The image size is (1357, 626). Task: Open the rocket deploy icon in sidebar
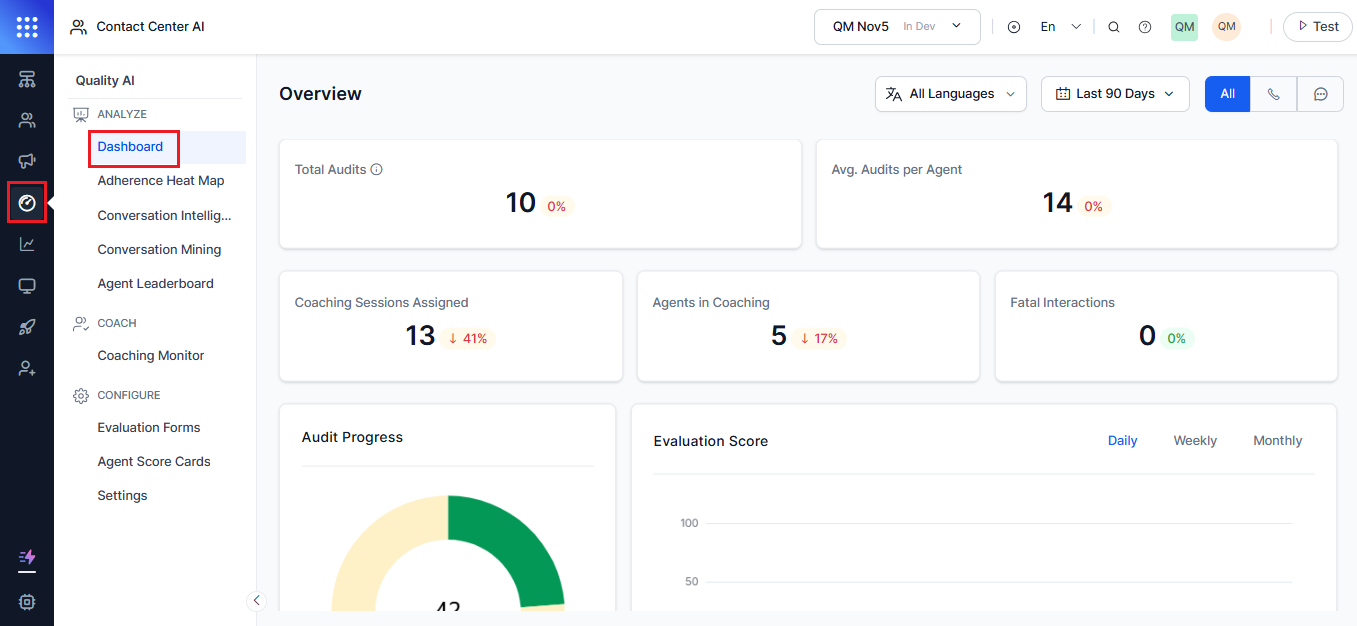27,327
